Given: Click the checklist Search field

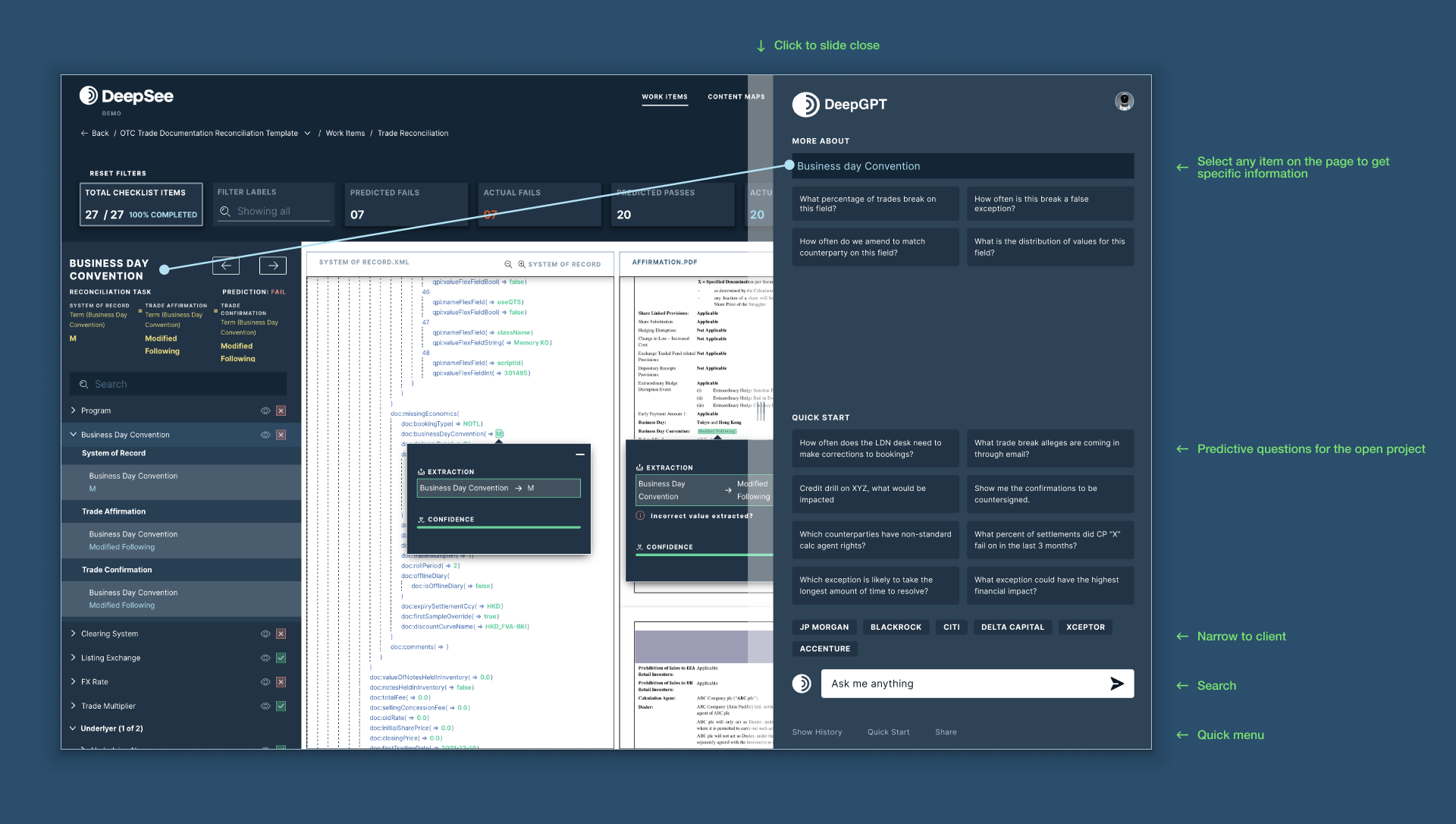Looking at the screenshot, I should point(178,384).
